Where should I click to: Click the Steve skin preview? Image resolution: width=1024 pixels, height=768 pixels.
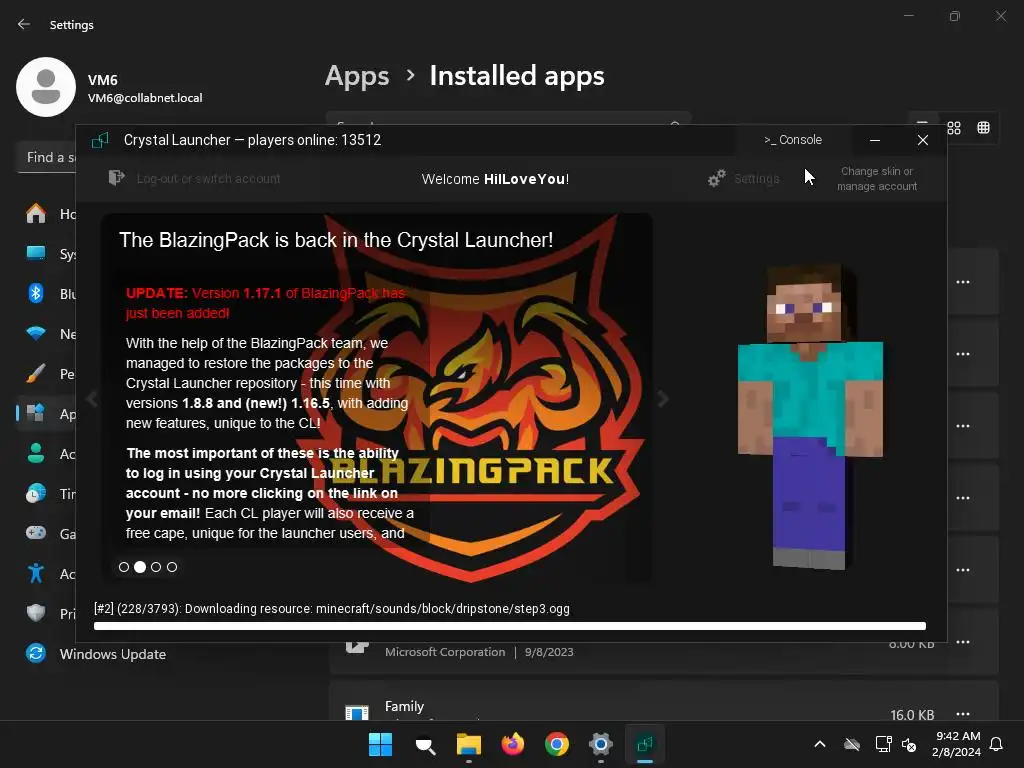810,417
